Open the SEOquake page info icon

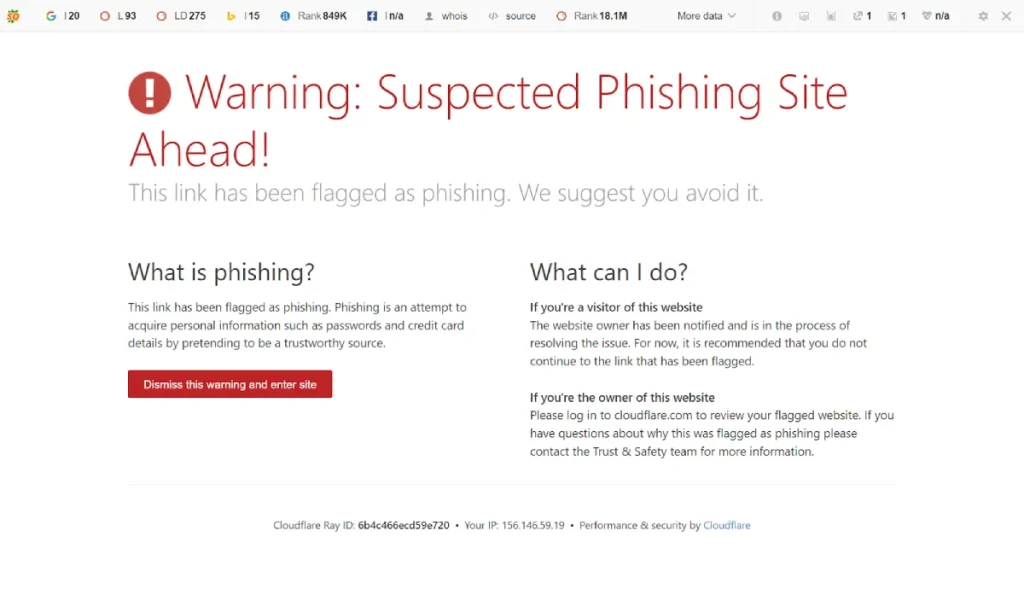click(x=777, y=16)
